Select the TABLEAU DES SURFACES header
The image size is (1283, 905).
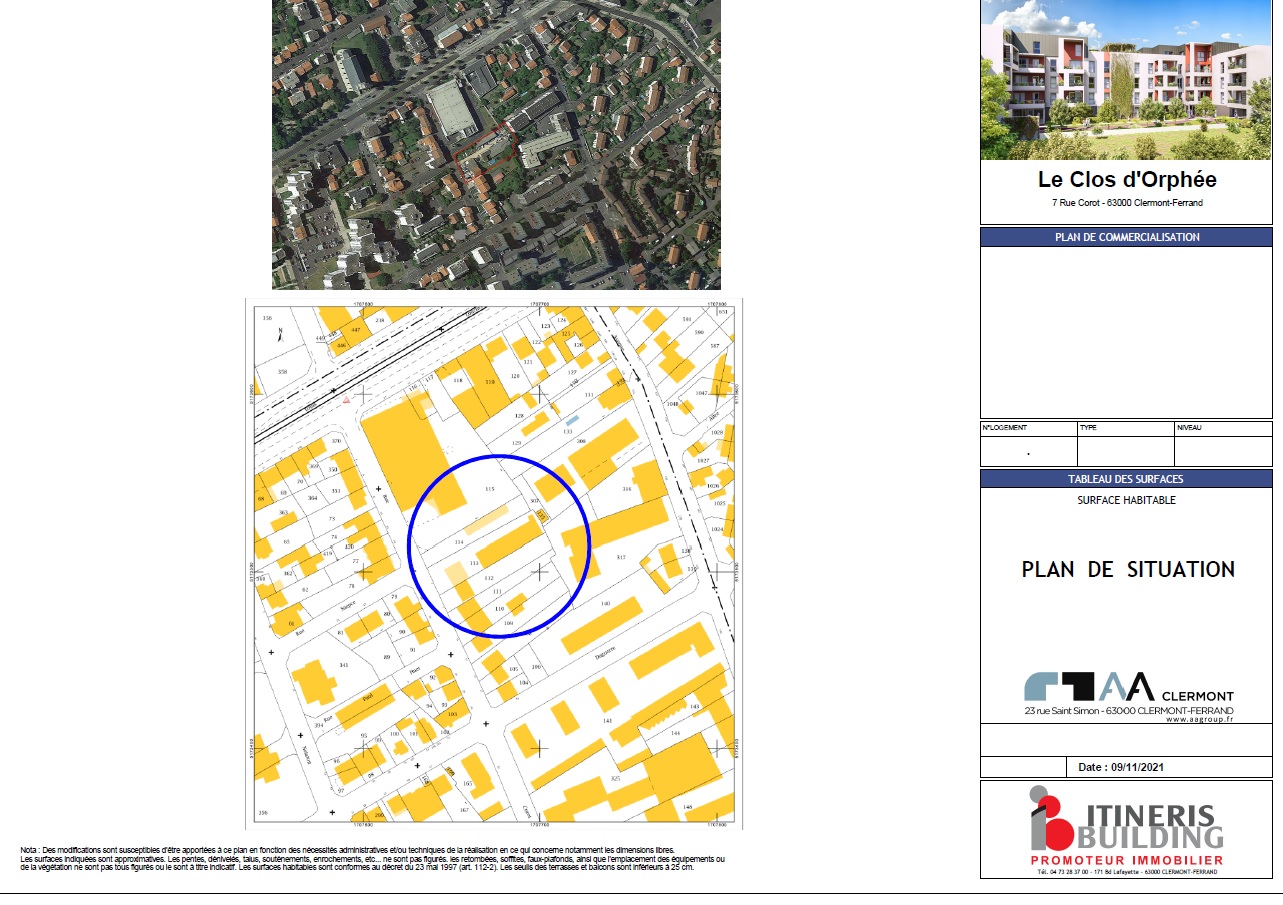point(1126,479)
